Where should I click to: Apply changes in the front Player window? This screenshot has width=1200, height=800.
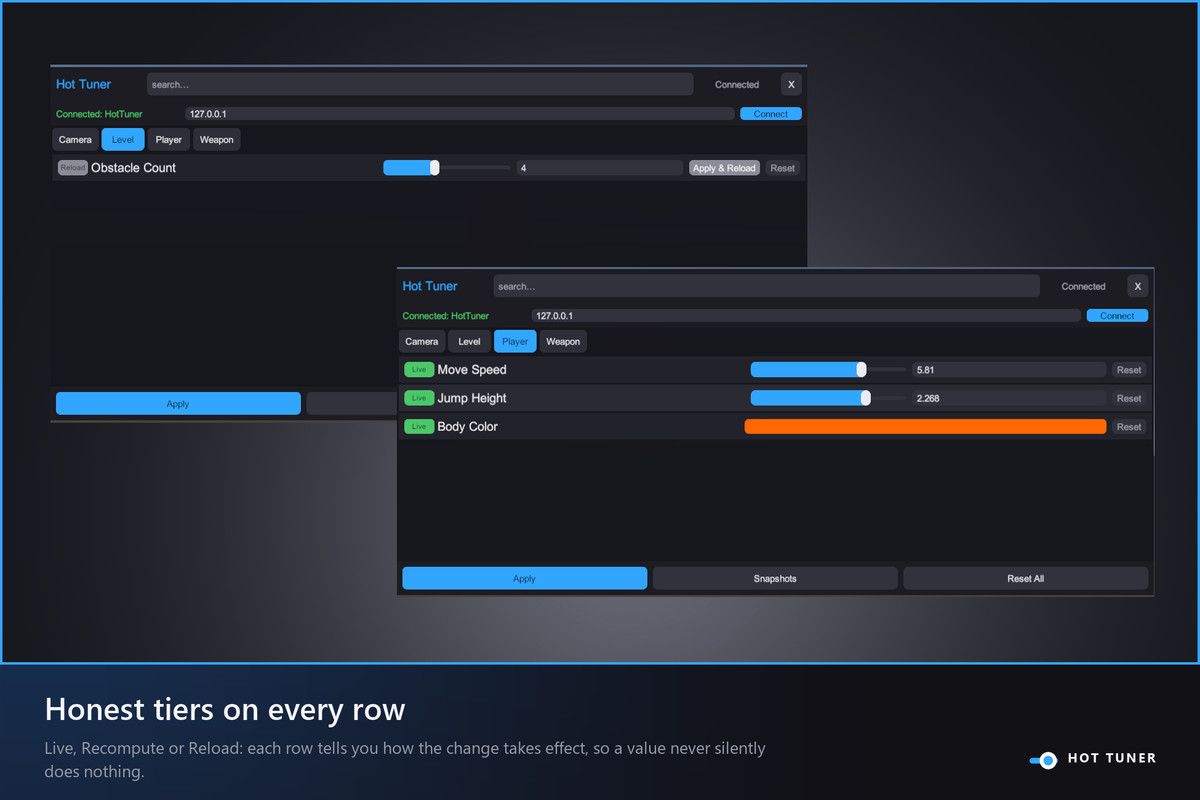click(x=525, y=578)
